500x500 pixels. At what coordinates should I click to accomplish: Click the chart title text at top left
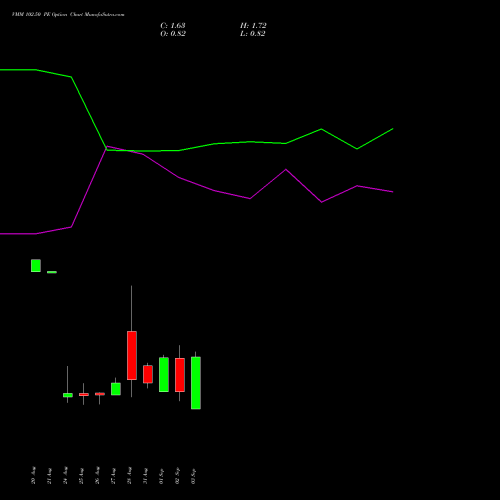tap(68, 15)
